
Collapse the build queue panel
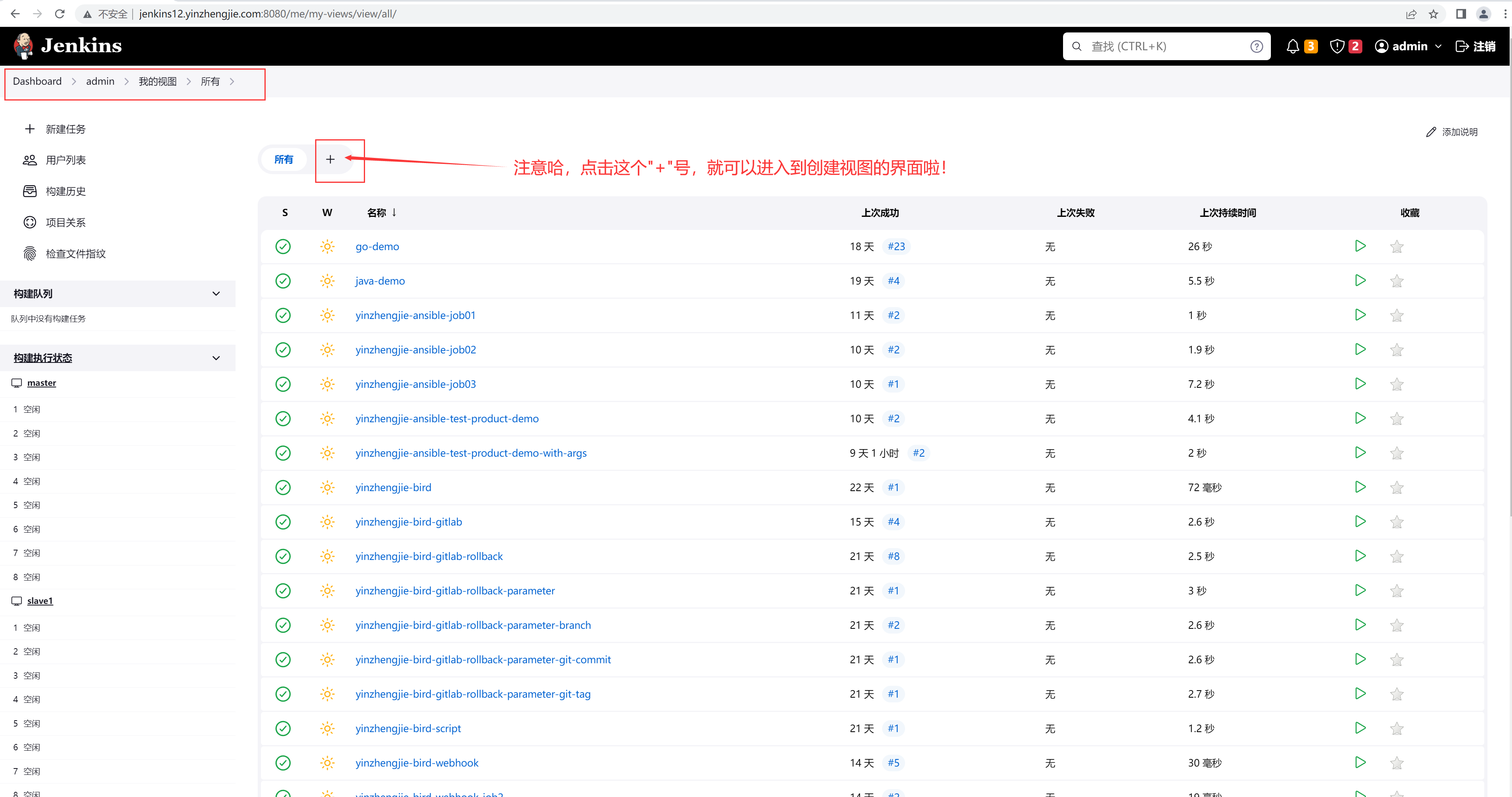pos(216,294)
